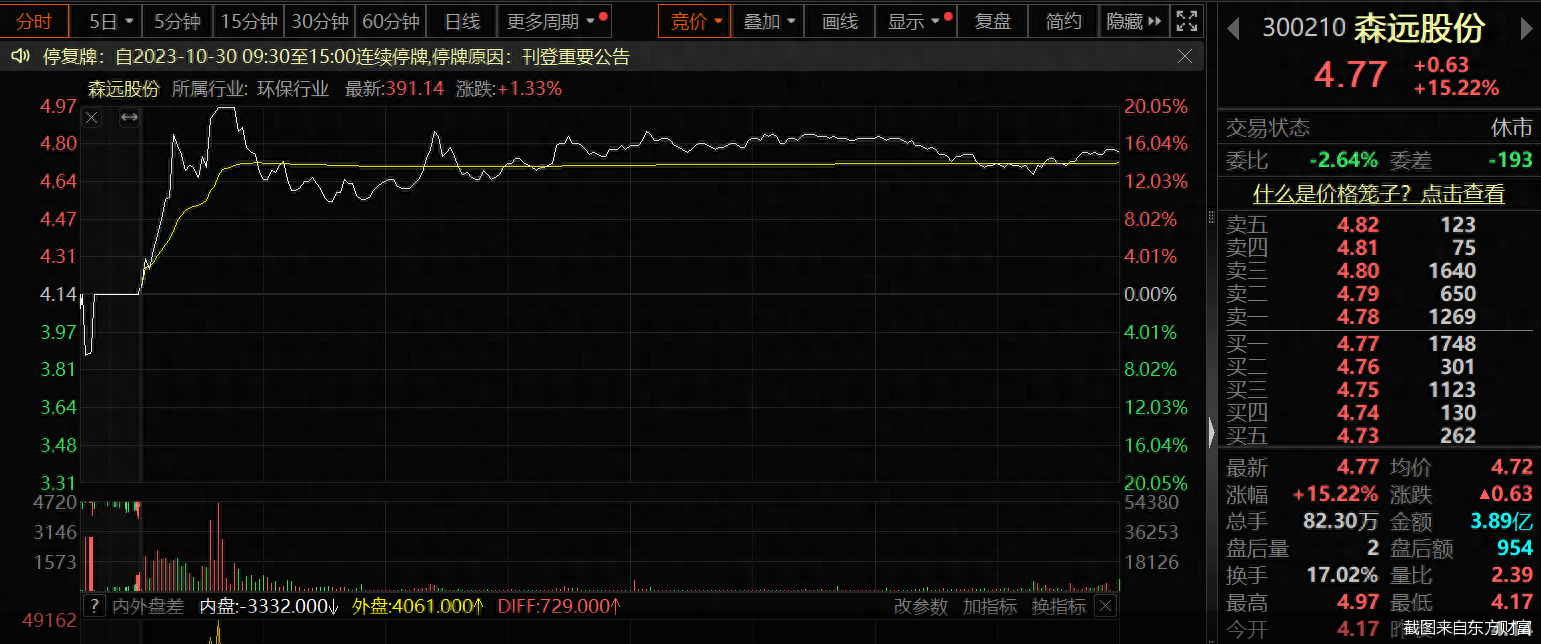Screen dimensions: 1541x644
Task: Toggle the 隐藏 hide panel button
Action: click(x=1134, y=21)
